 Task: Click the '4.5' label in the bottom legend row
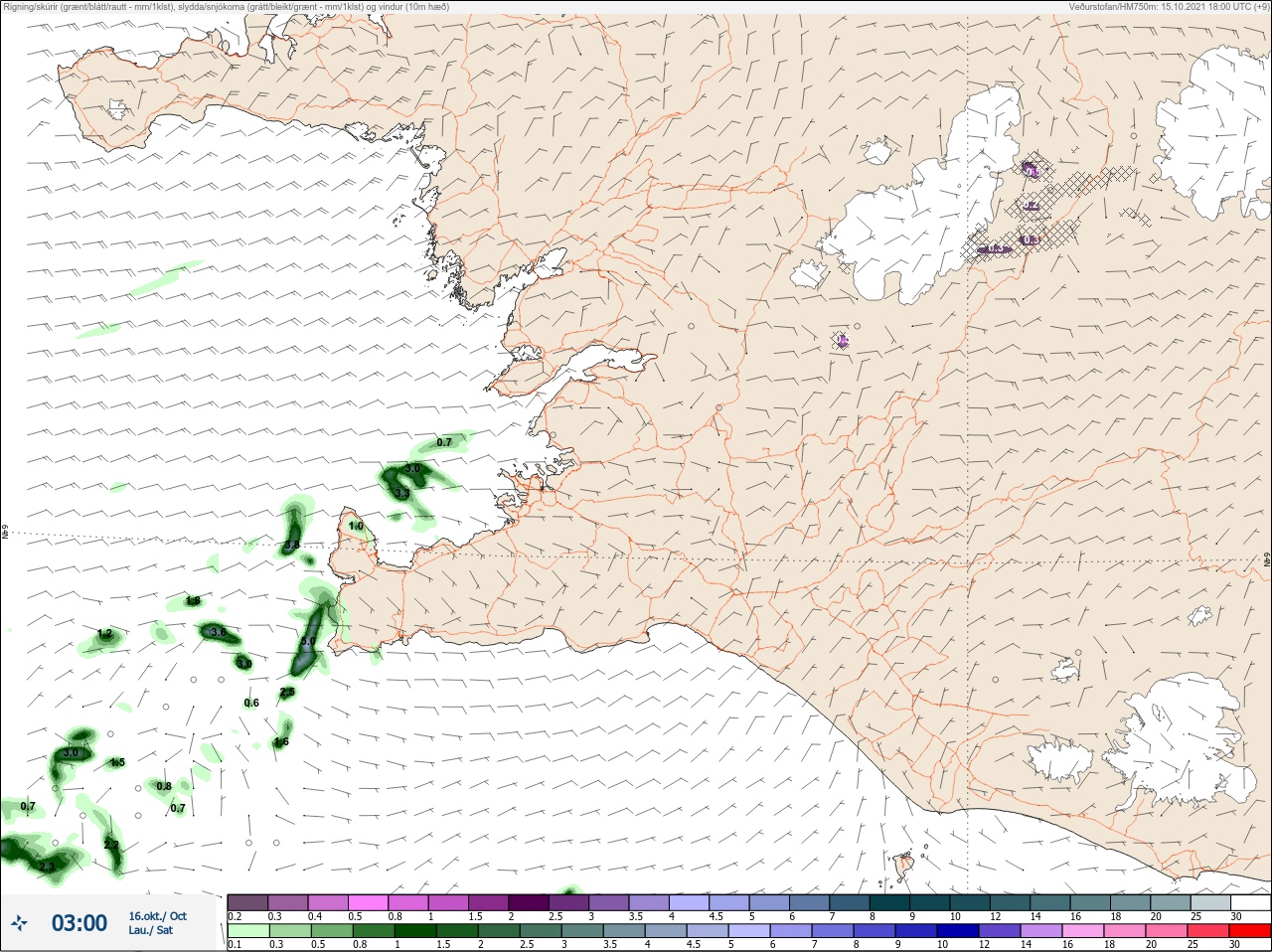pyautogui.click(x=694, y=944)
